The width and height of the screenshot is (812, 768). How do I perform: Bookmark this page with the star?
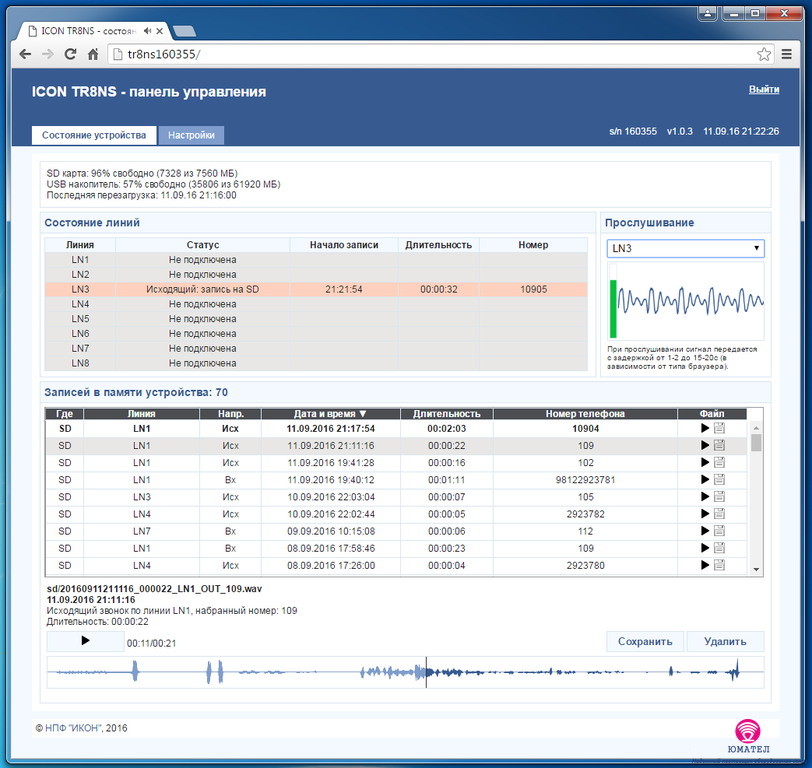[x=763, y=54]
